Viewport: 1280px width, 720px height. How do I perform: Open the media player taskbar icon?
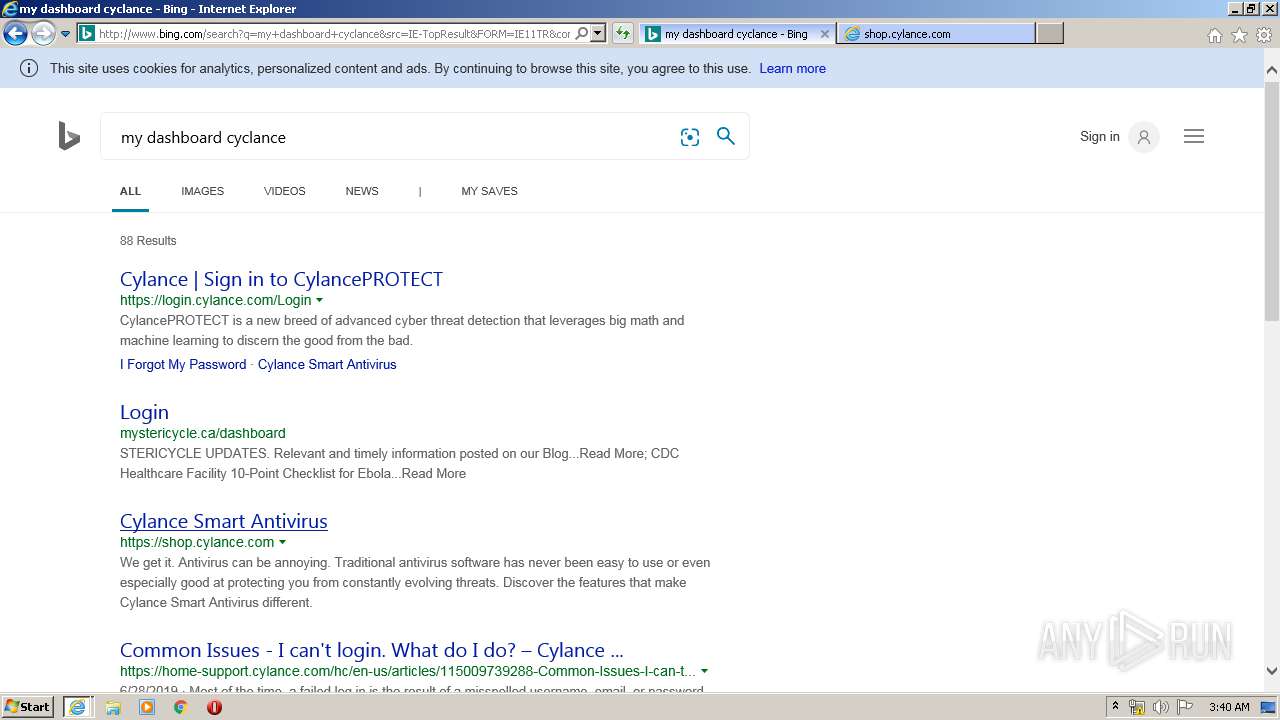[x=147, y=707]
